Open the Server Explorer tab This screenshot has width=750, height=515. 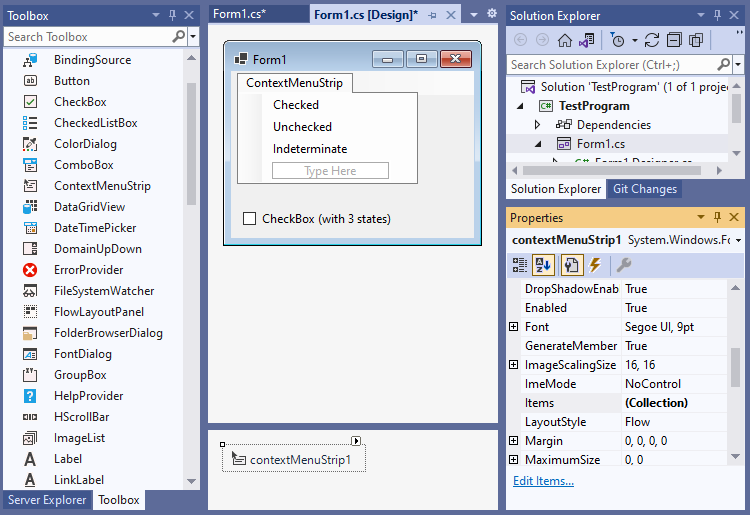click(x=47, y=500)
